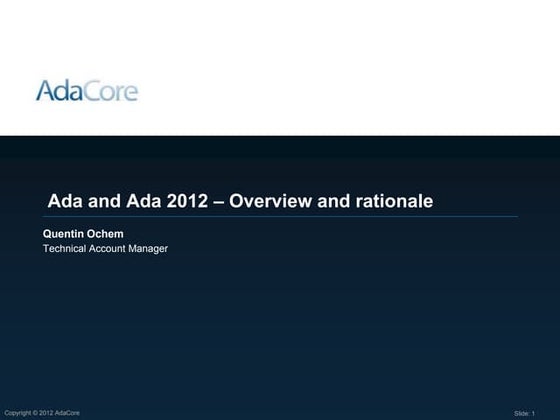
Task: Click the word "Technical" in the subtitle
Action: (x=64, y=249)
